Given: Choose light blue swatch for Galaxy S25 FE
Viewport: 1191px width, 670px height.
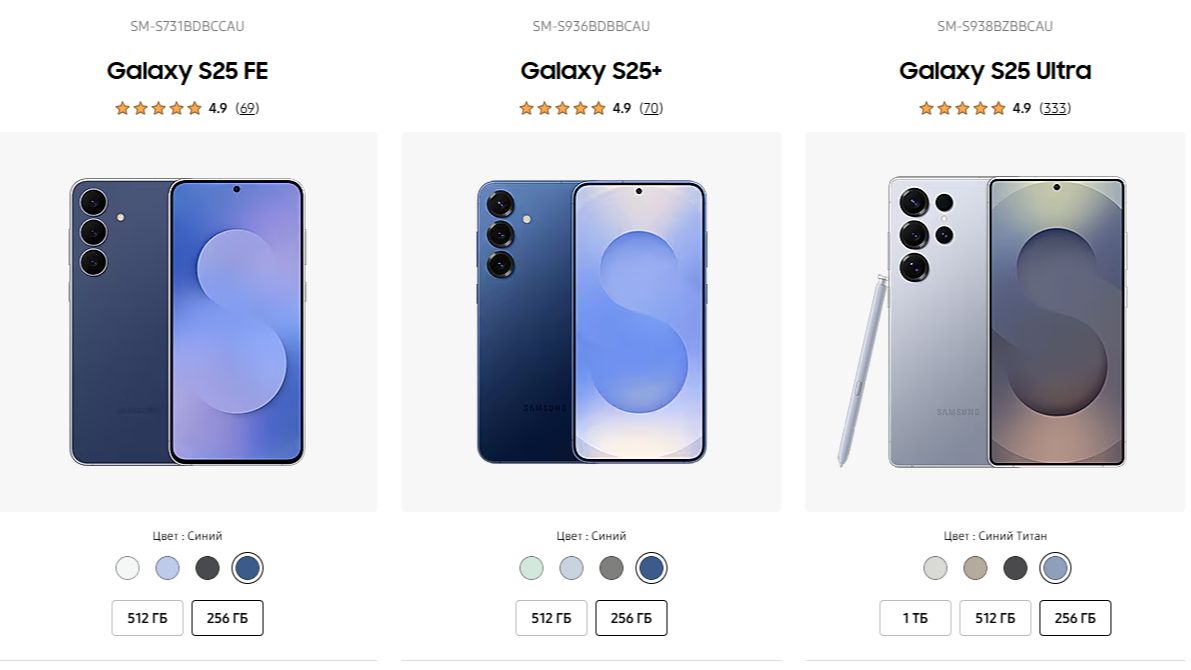Looking at the screenshot, I should pos(167,568).
